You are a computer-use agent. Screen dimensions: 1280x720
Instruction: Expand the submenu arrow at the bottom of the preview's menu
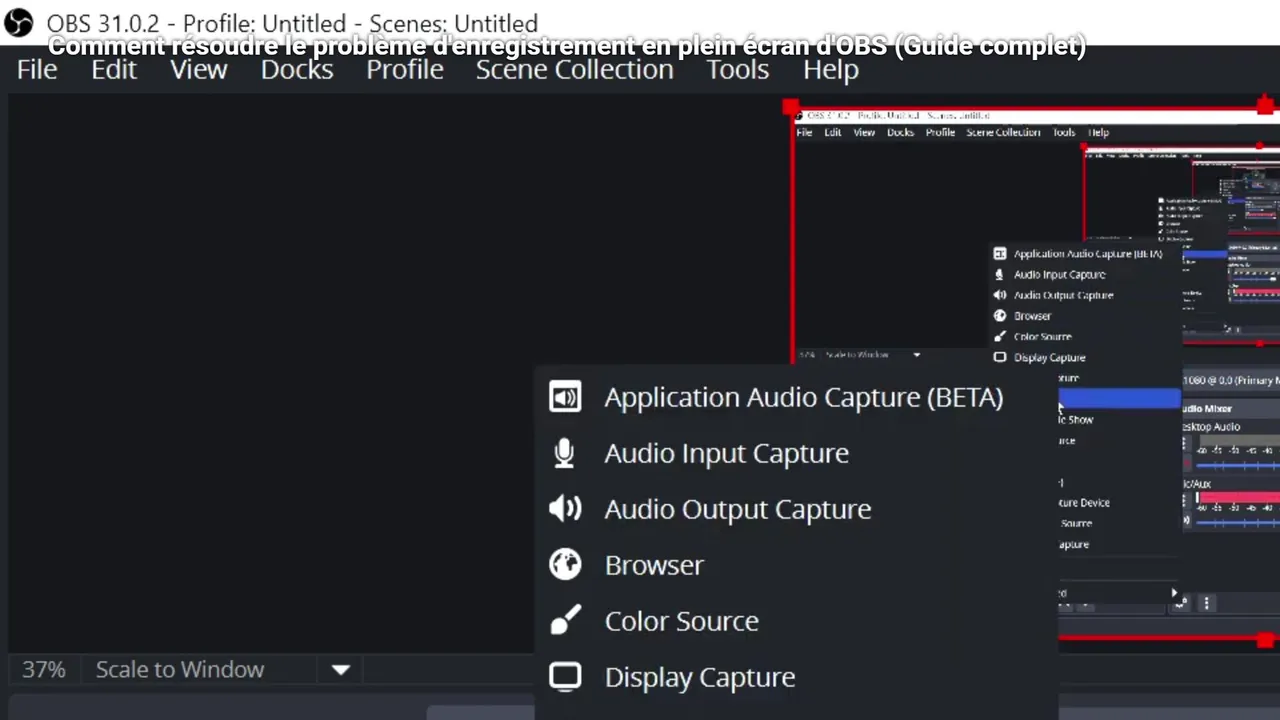pos(1174,593)
